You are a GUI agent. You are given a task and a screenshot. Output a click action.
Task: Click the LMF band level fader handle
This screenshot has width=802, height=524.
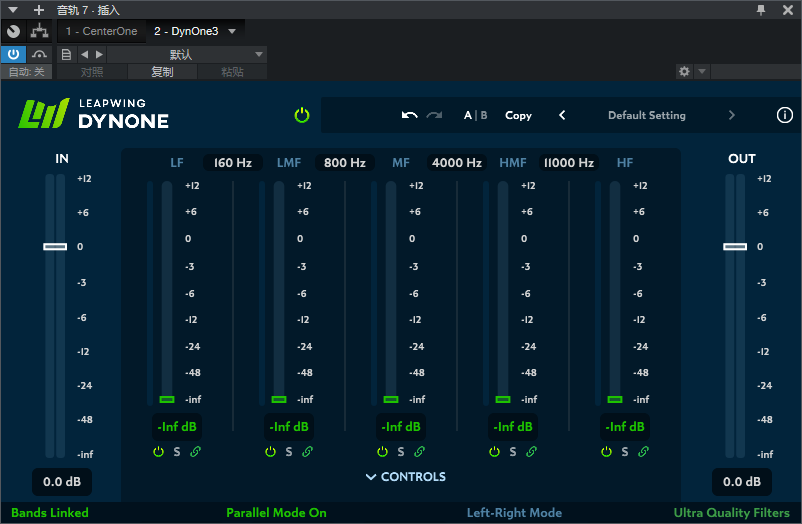click(279, 399)
